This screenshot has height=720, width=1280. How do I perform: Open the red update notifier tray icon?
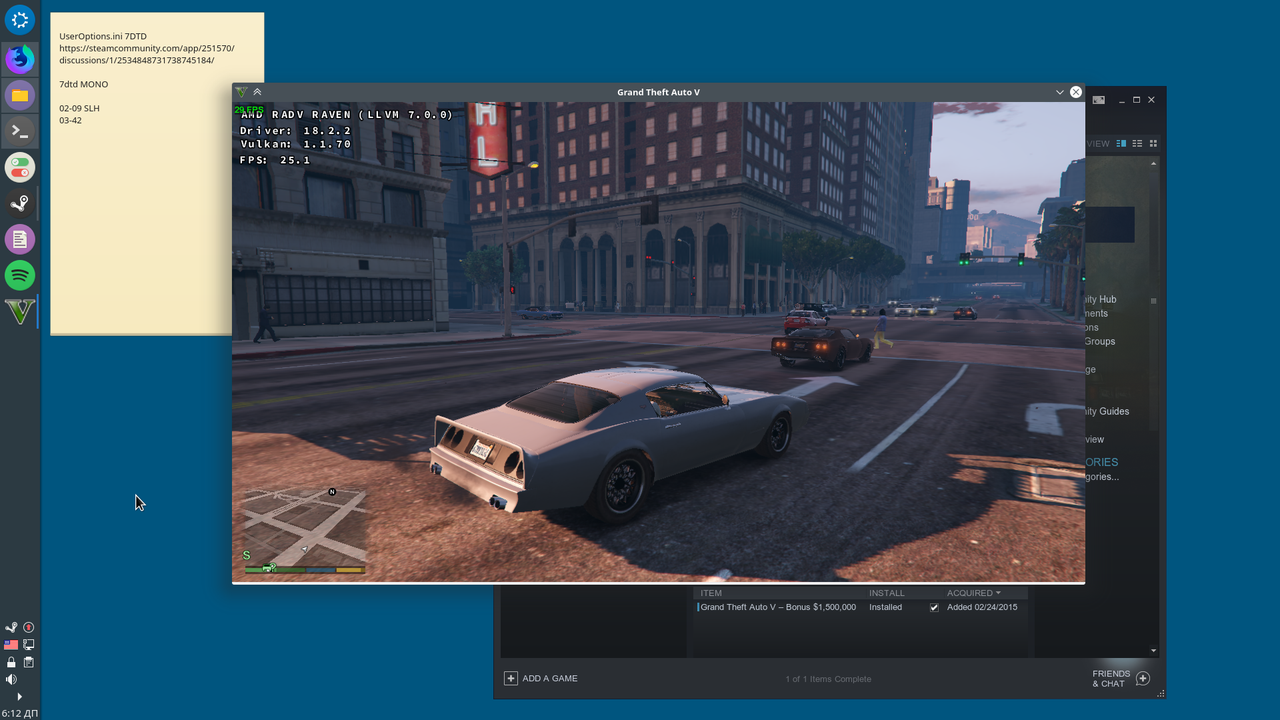pos(29,627)
